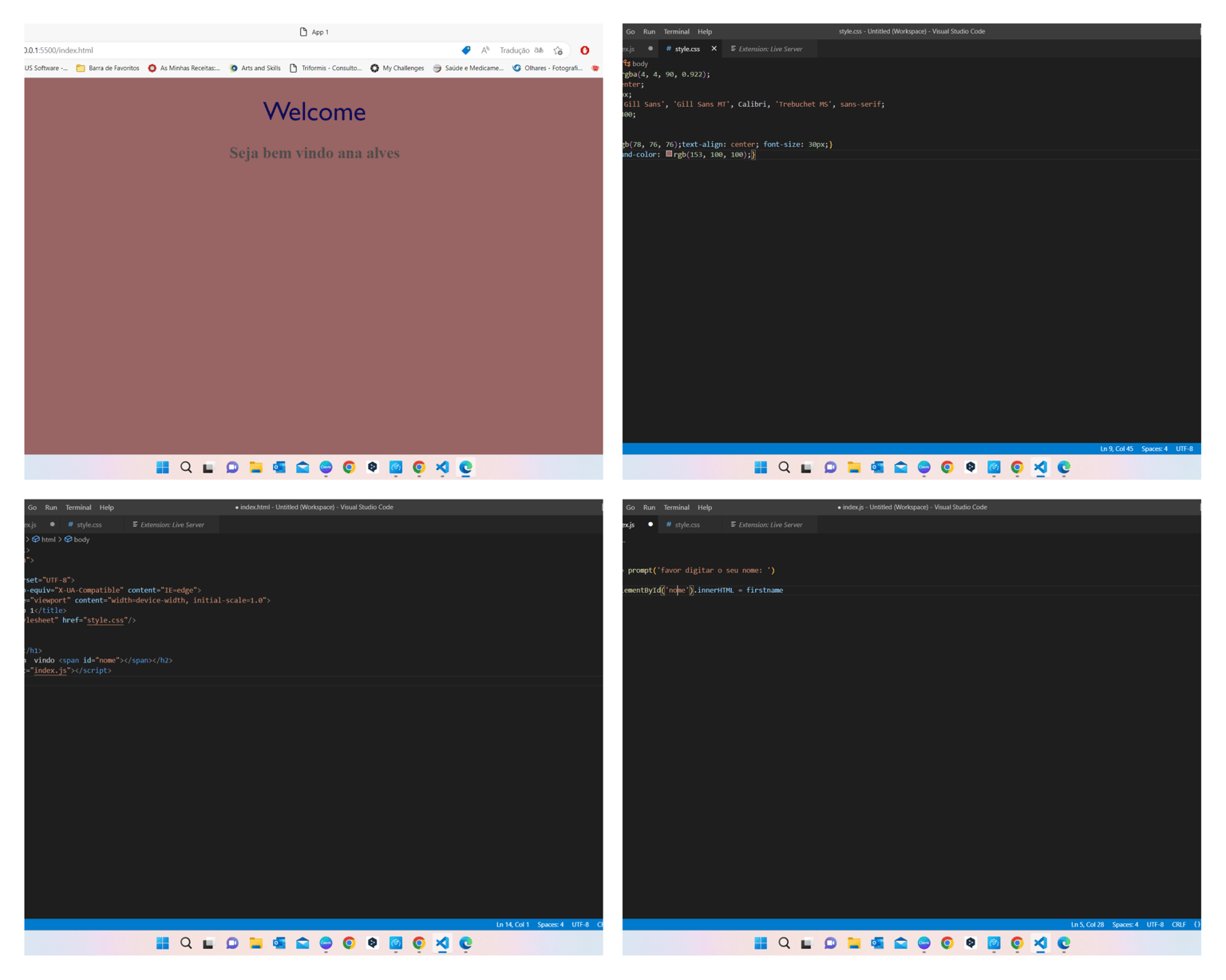Open Help menu in style.css VS Code window

coord(705,32)
